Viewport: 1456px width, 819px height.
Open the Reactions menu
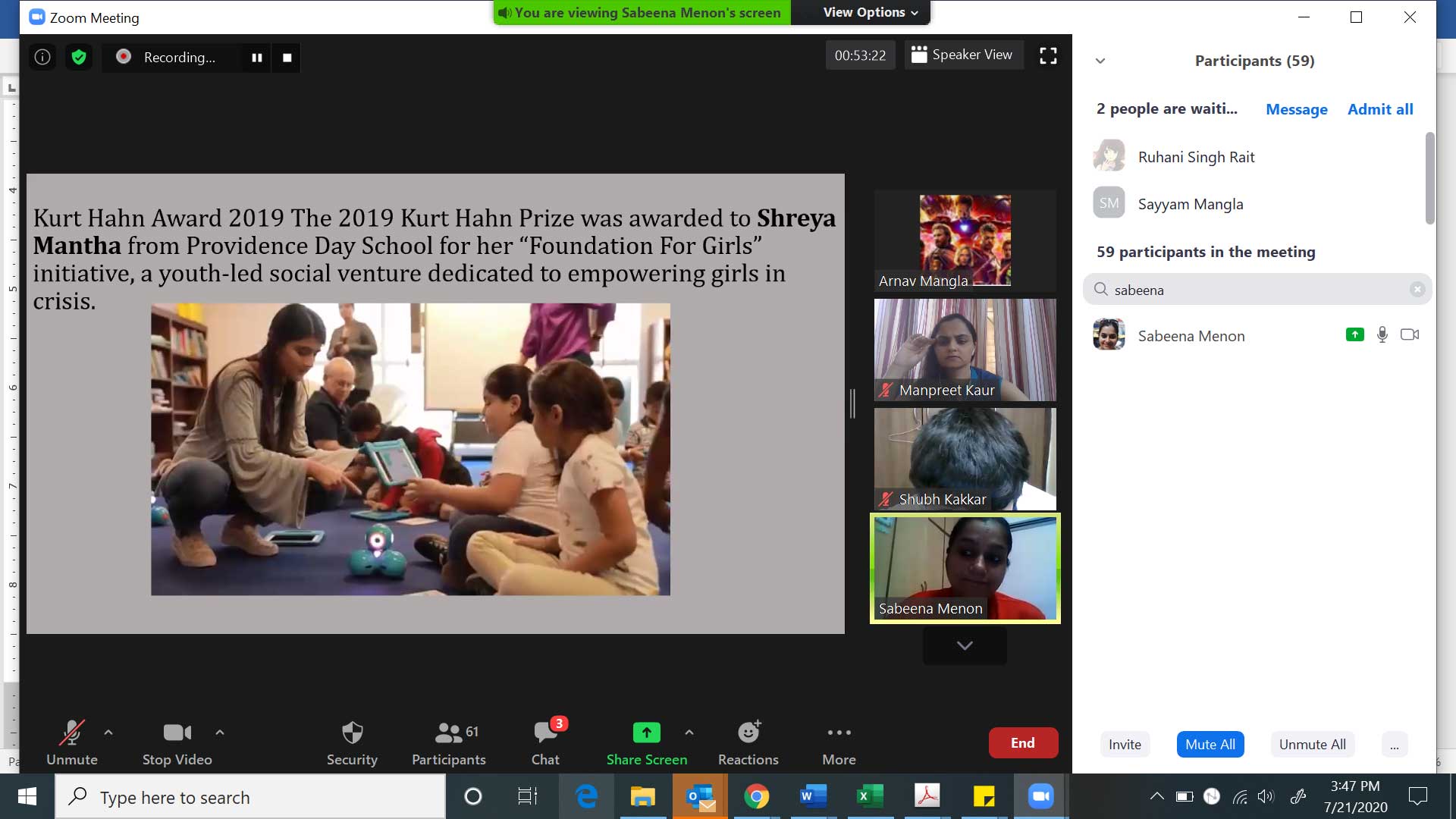click(748, 742)
